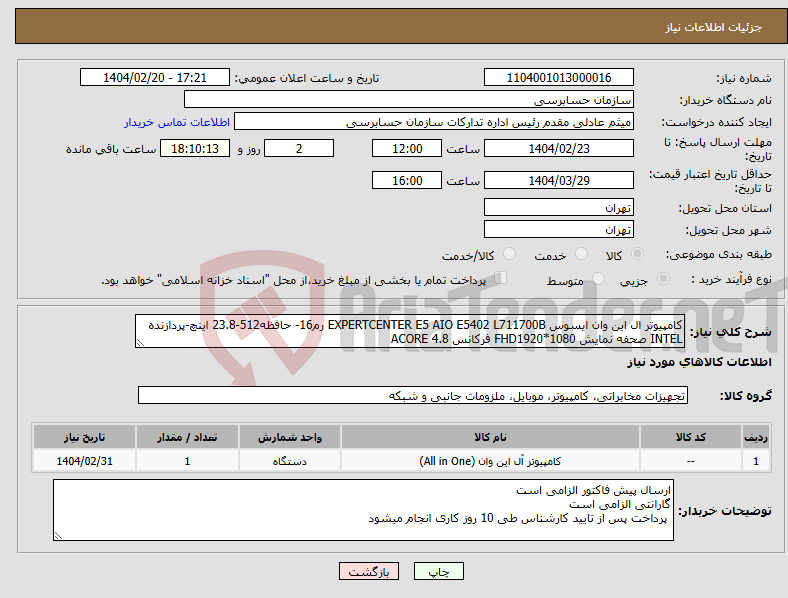Click the سازمان حسابرسی buyer name field

(409, 99)
